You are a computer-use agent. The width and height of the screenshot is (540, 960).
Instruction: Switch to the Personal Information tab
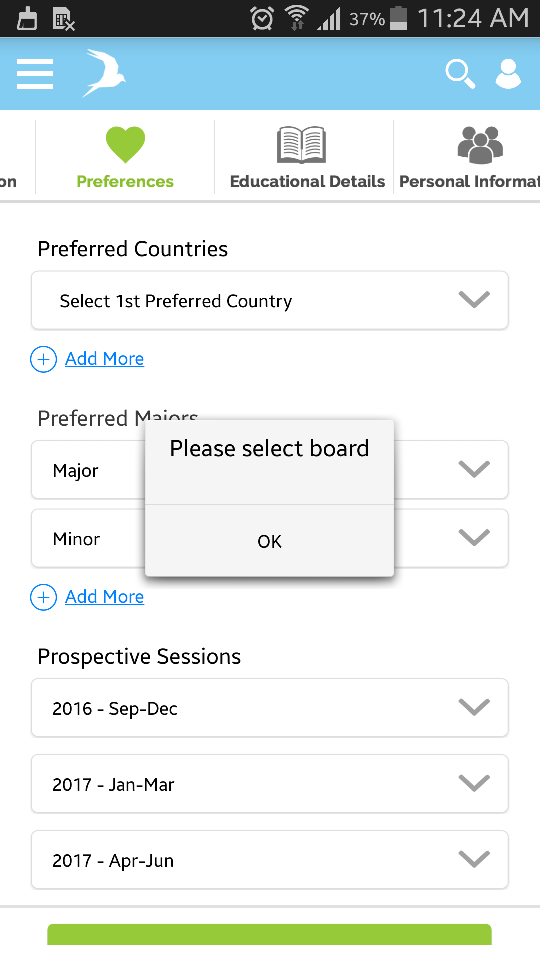pyautogui.click(x=467, y=157)
